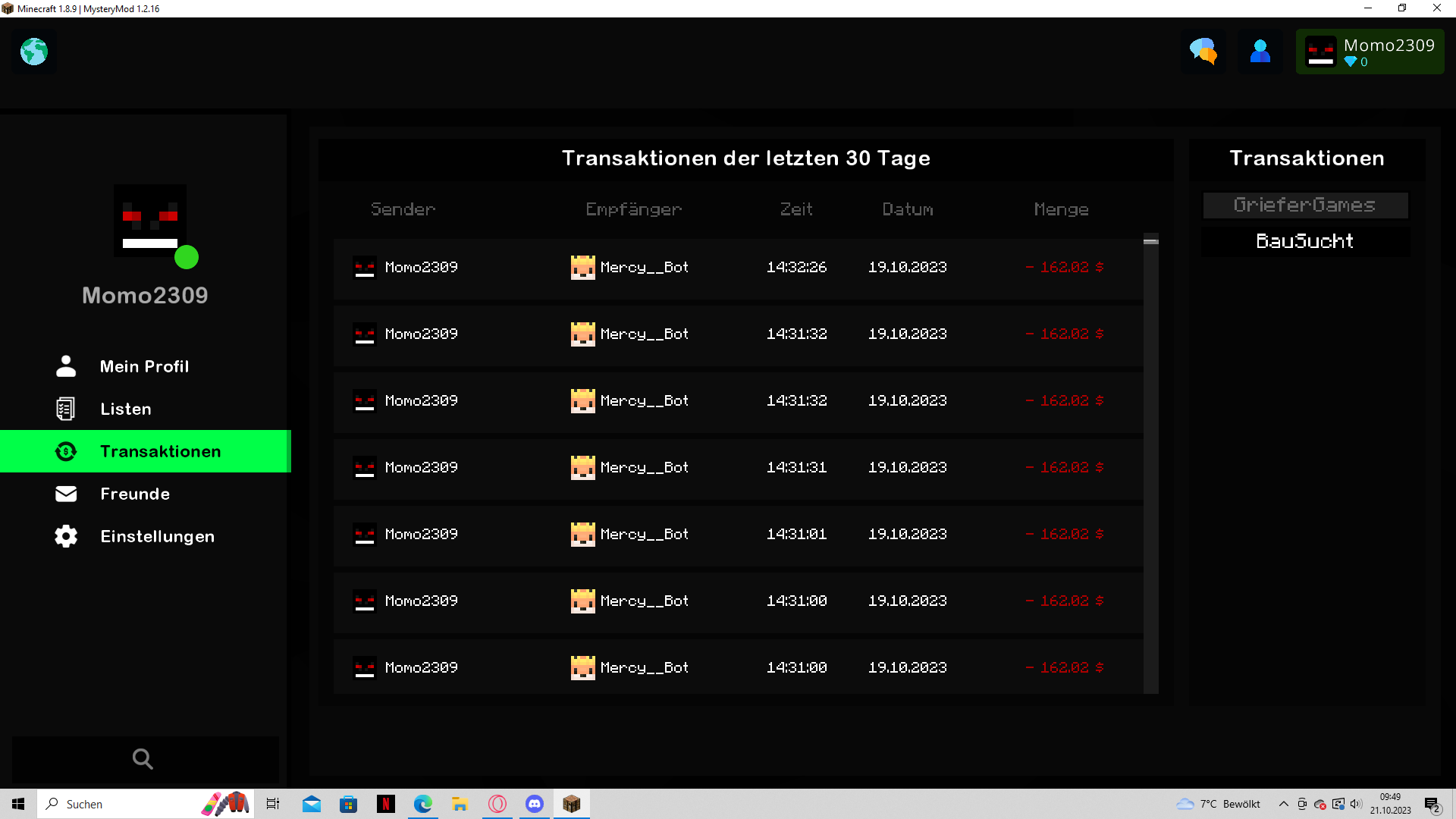The height and width of the screenshot is (819, 1456).
Task: Open the search magnifier in sidebar
Action: pos(143,759)
